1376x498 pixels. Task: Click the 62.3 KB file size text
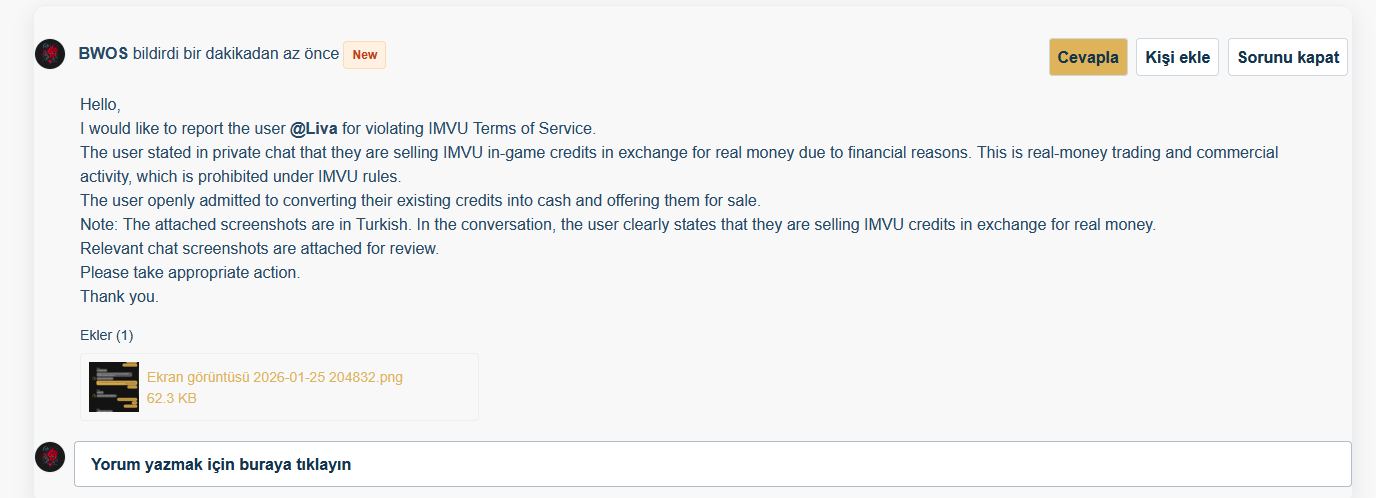(x=172, y=398)
